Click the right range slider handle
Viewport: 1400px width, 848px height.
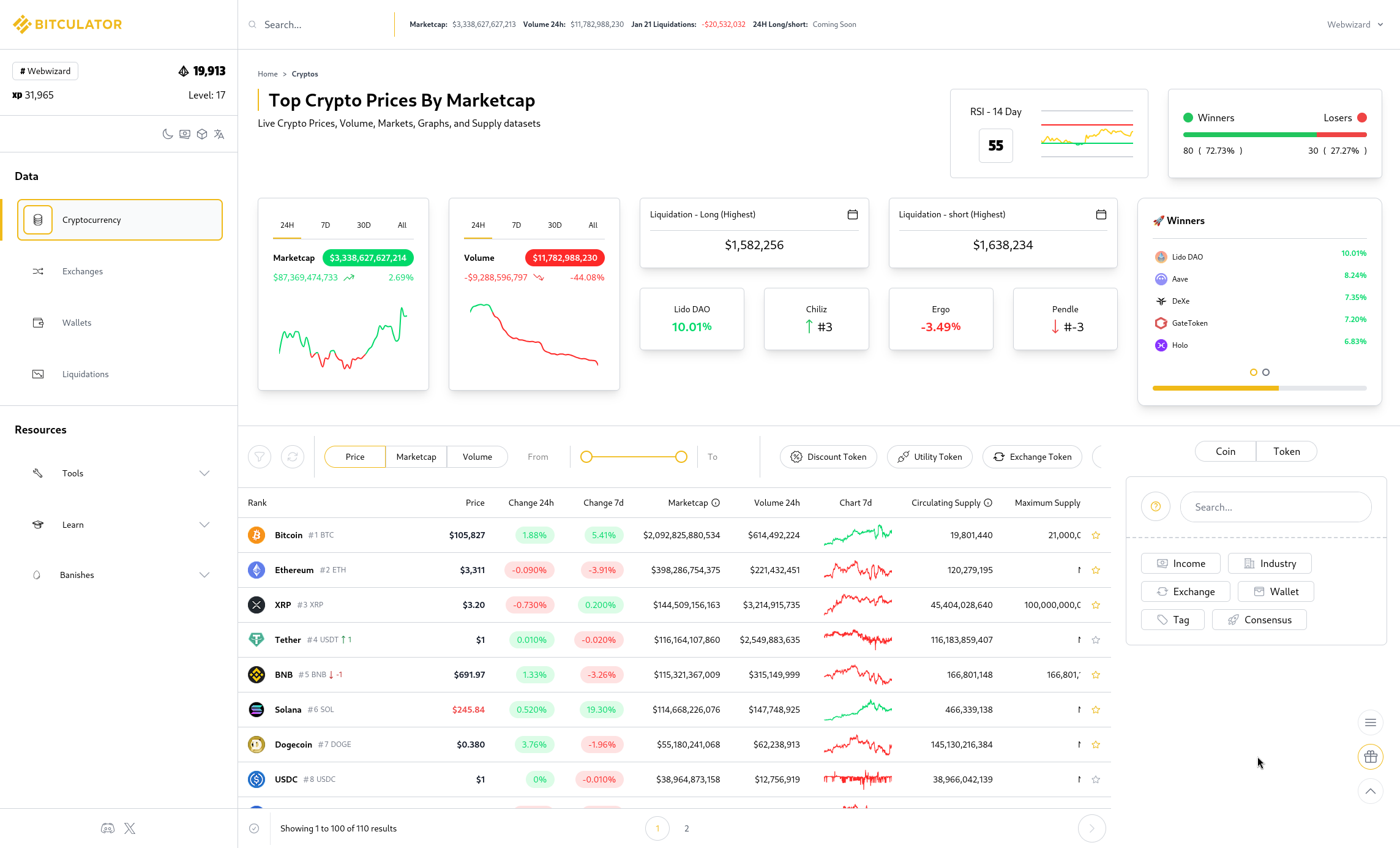pos(681,457)
